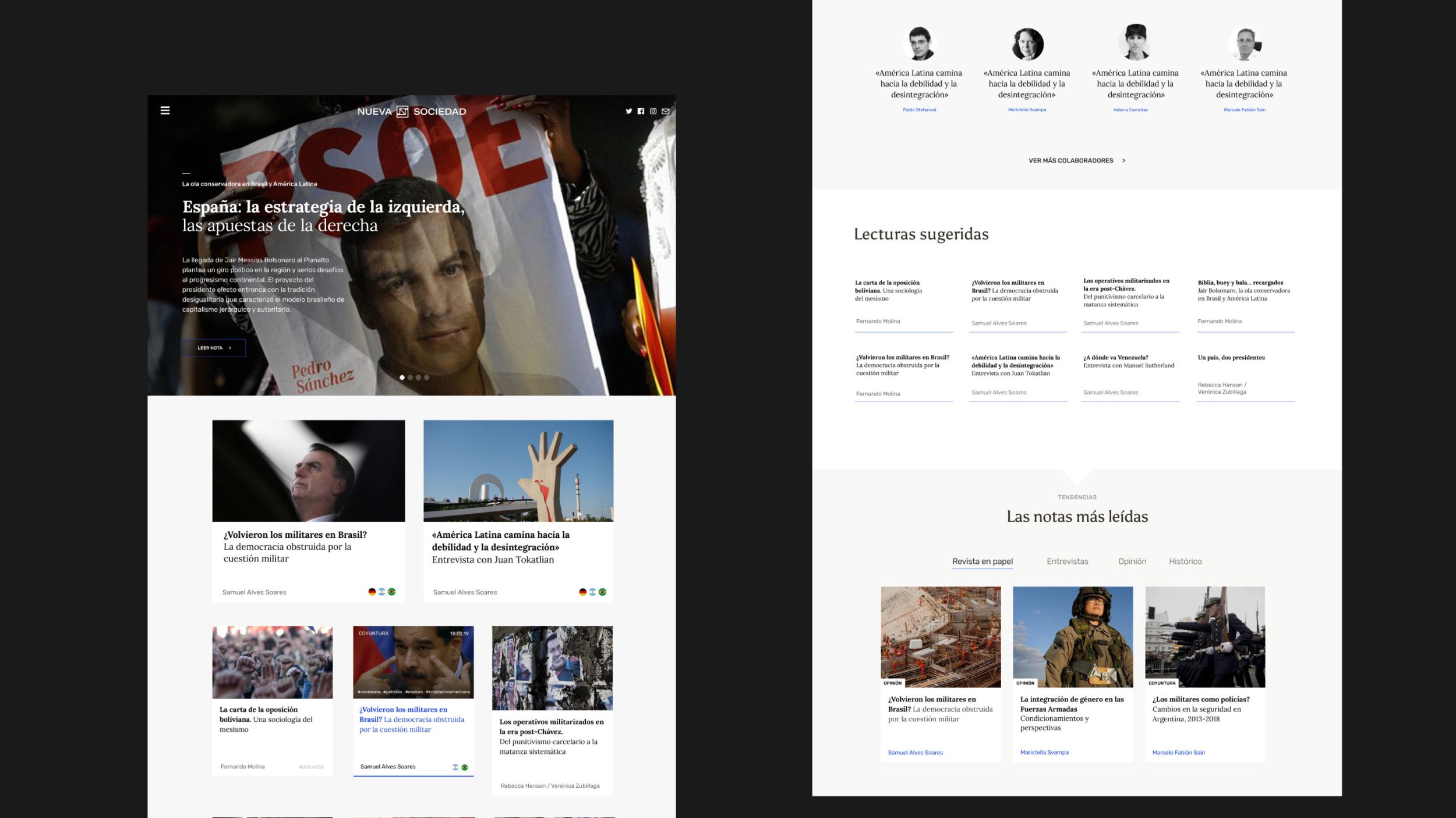Select the second carousel slide dot
Image resolution: width=1456 pixels, height=818 pixels.
[x=411, y=378]
